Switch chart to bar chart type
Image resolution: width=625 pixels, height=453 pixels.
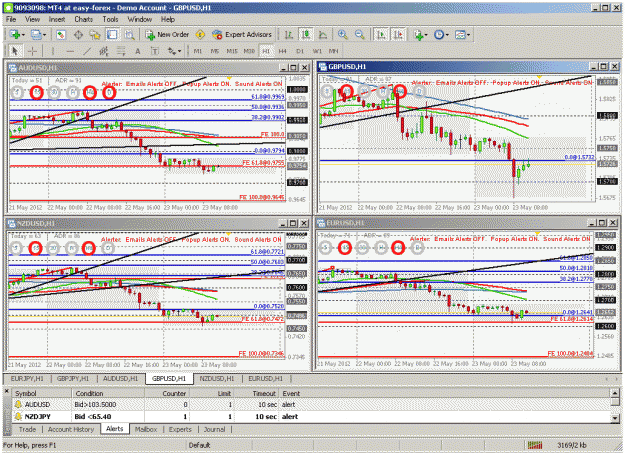click(289, 35)
